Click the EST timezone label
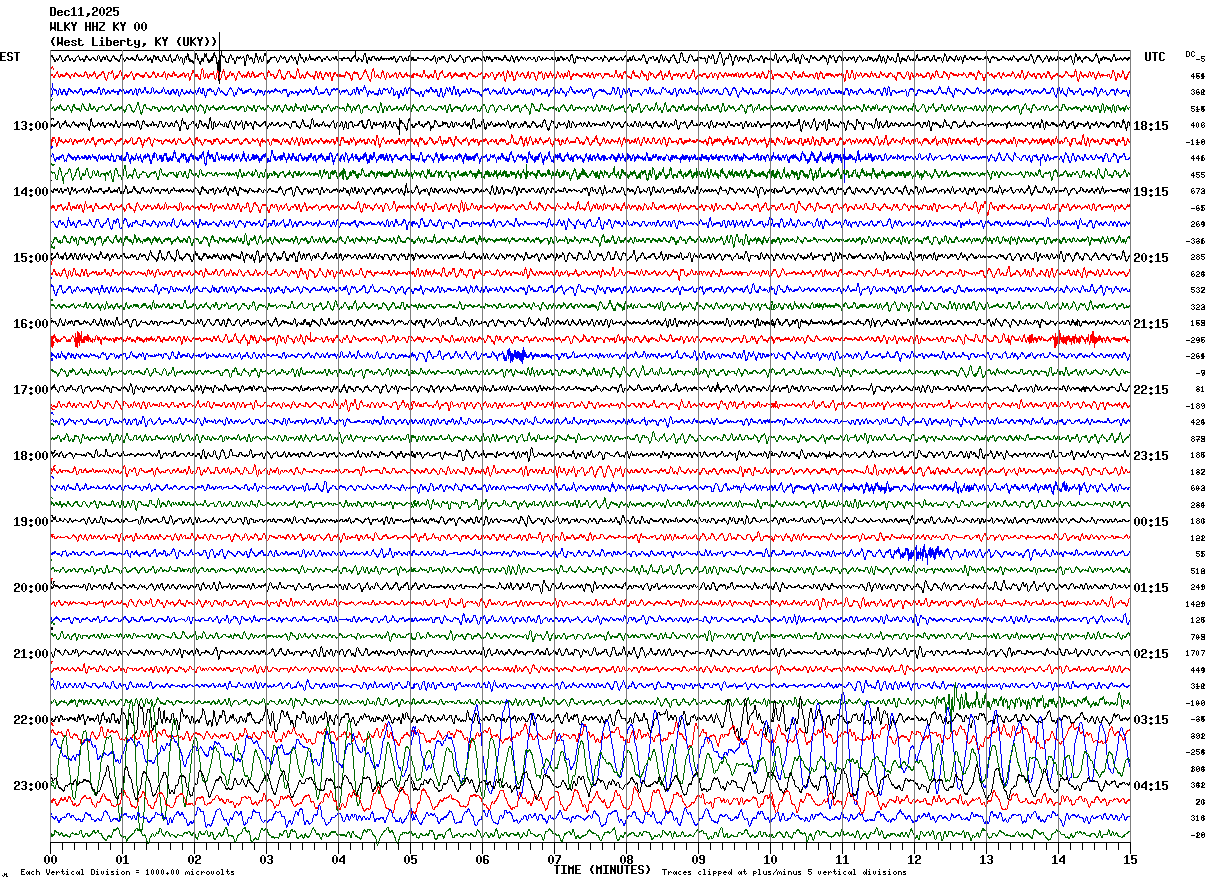The height and width of the screenshot is (886, 1210). (x=10, y=57)
